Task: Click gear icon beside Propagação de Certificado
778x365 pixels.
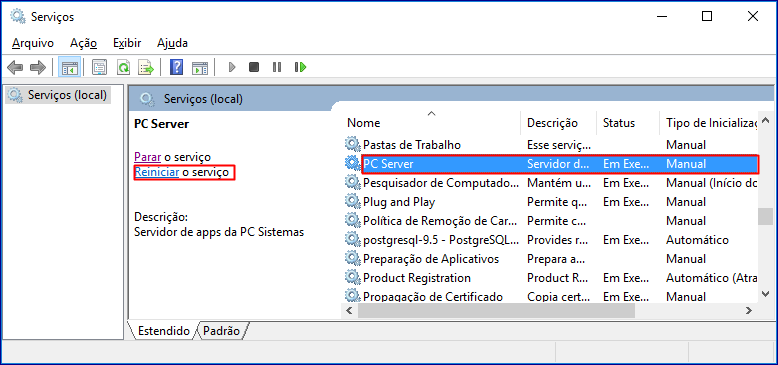Action: point(352,297)
